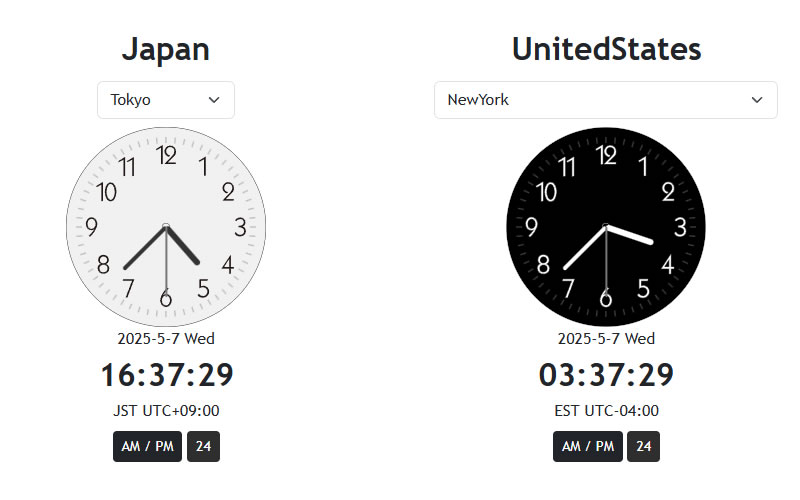
Task: Set UnitedStates clock to 24 hour format
Action: coord(643,446)
